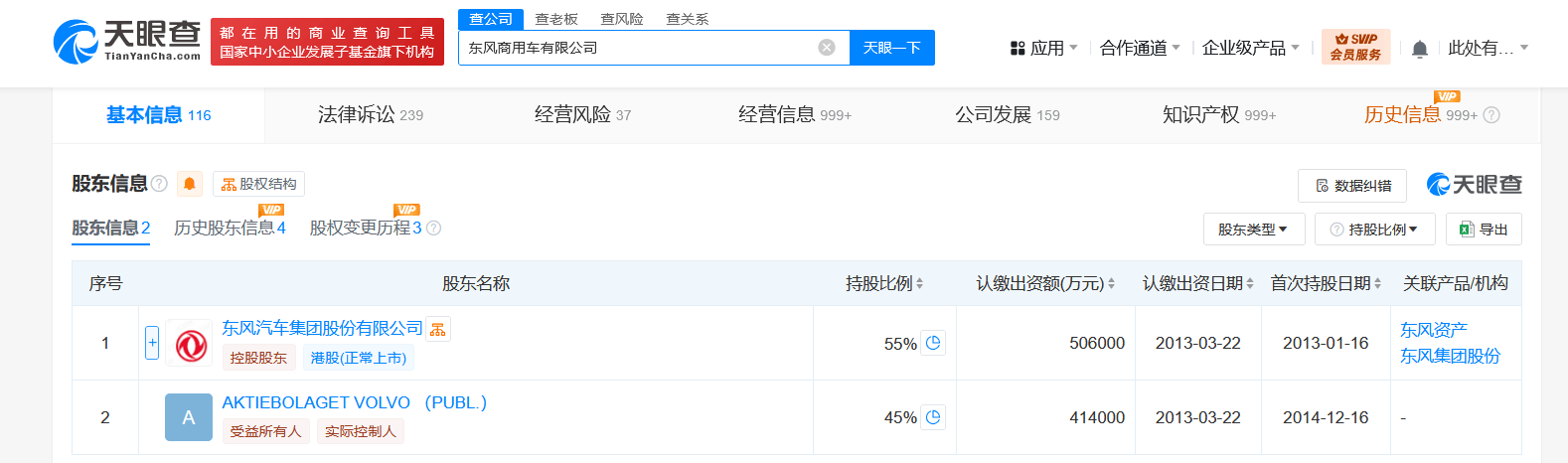Clear the search box text
1568x463 pixels.
827,48
